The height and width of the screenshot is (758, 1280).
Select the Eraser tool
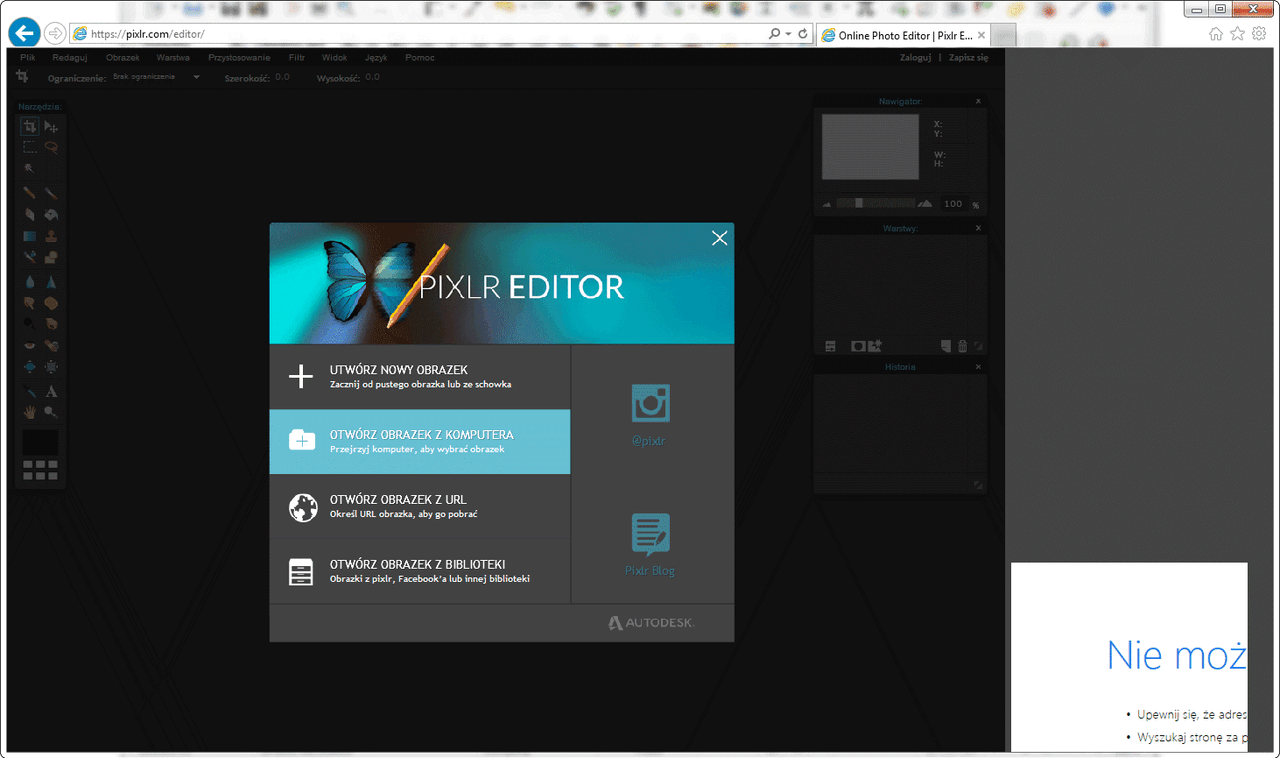(x=30, y=214)
